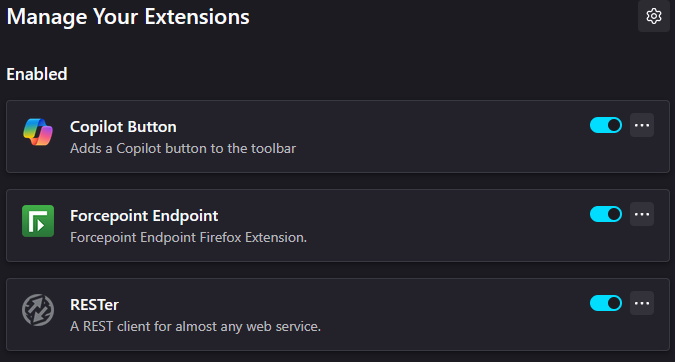This screenshot has height=362, width=675.
Task: Click 'Forcepoint Endpoint Firefox Extension.' description text
Action: tap(189, 238)
